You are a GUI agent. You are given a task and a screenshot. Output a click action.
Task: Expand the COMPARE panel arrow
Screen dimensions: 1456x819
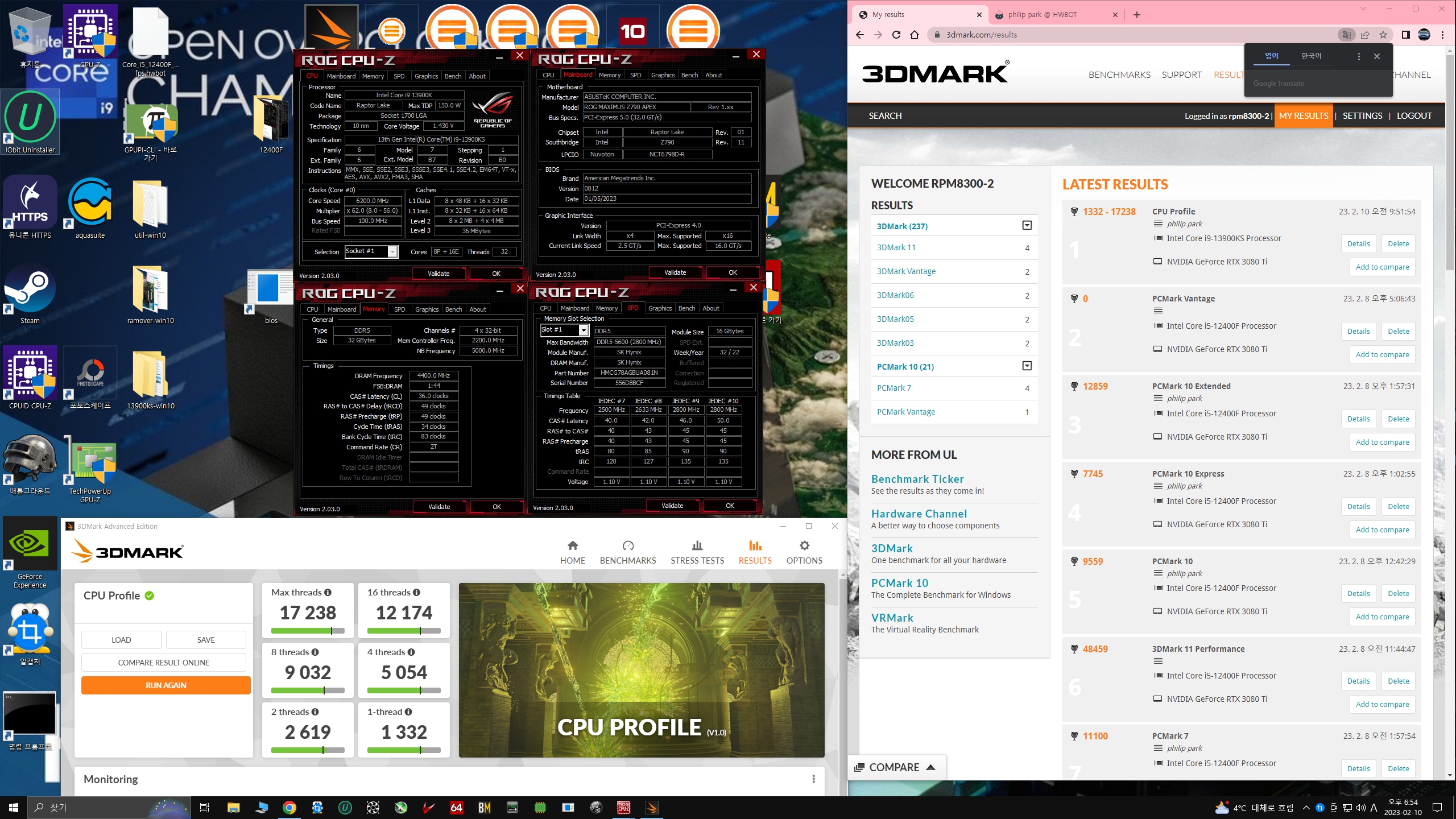coord(930,767)
